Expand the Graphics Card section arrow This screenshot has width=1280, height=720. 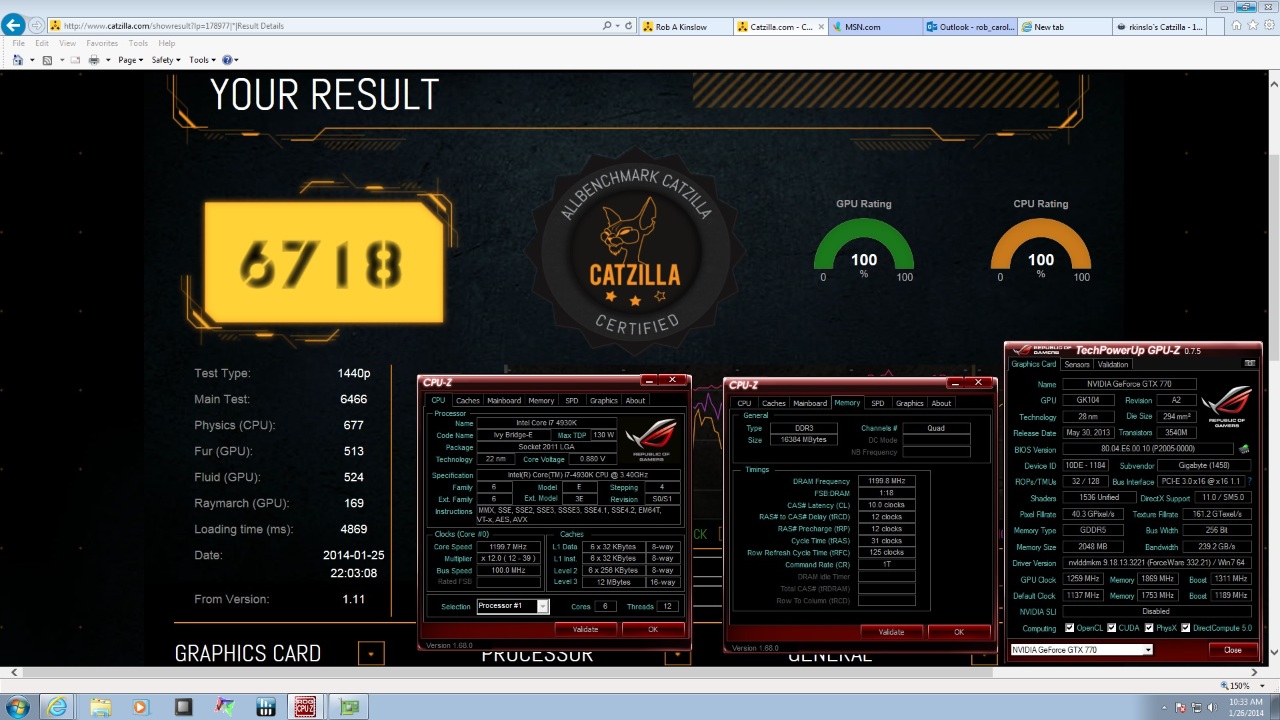(371, 654)
